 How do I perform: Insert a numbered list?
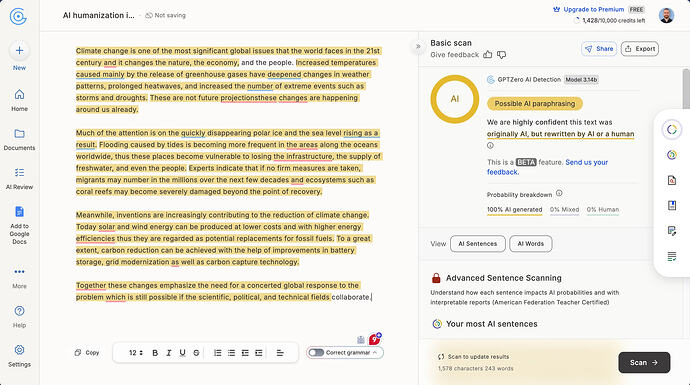217,353
